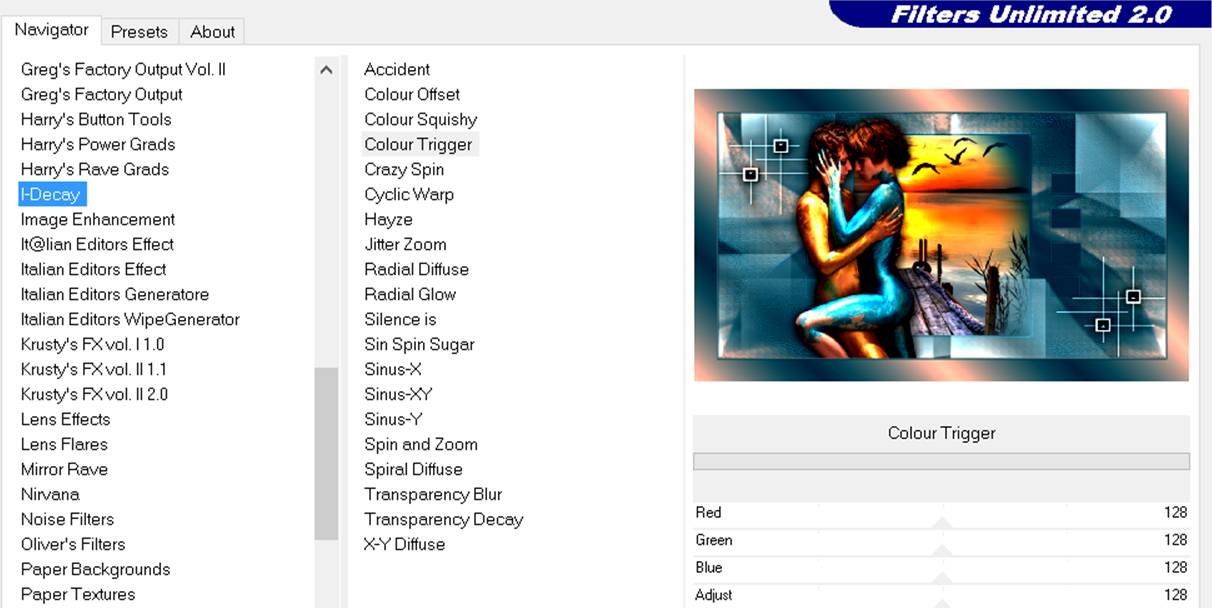1212x608 pixels.
Task: Select the Radial Glow filter
Action: tap(410, 294)
